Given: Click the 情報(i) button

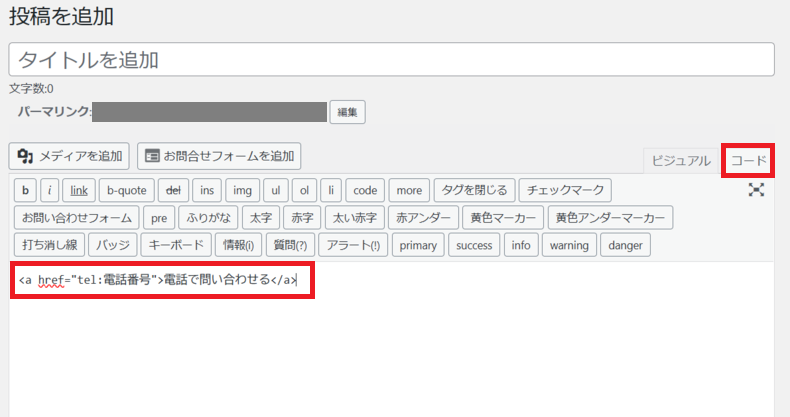Looking at the screenshot, I should click(238, 245).
